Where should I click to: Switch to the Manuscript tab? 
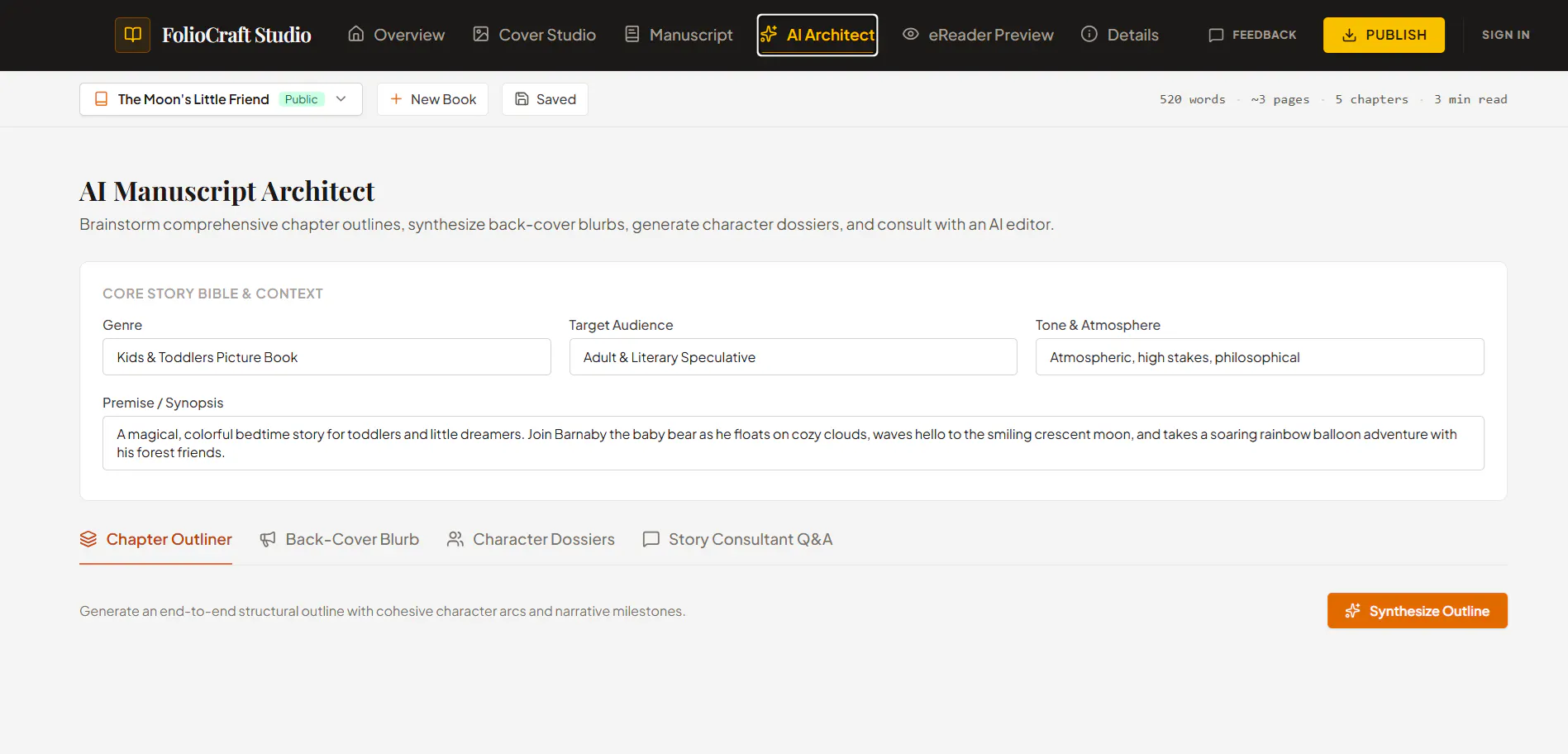(x=679, y=35)
